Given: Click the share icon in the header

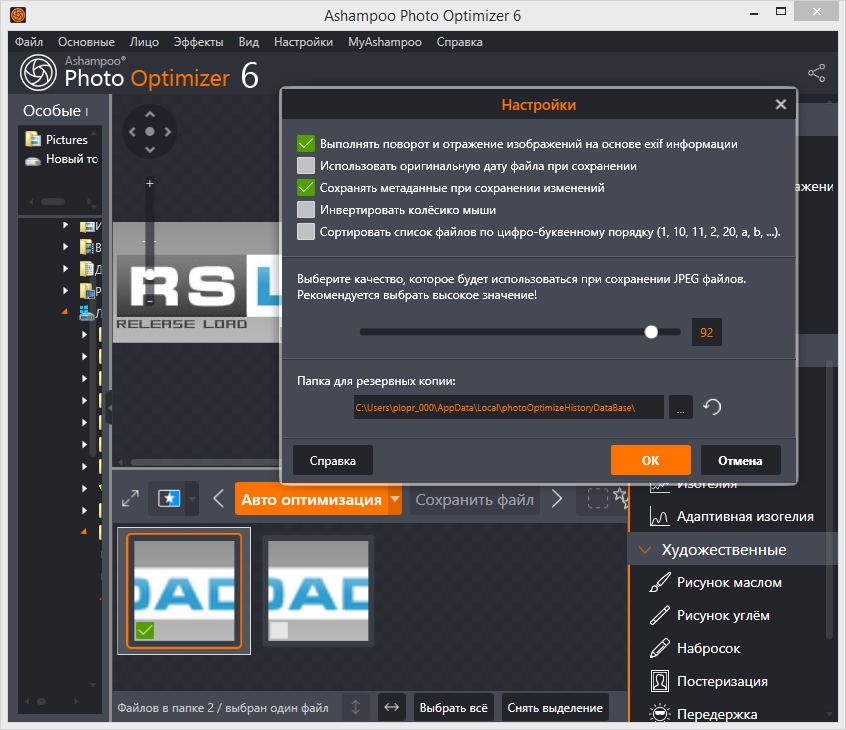Looking at the screenshot, I should (x=816, y=73).
